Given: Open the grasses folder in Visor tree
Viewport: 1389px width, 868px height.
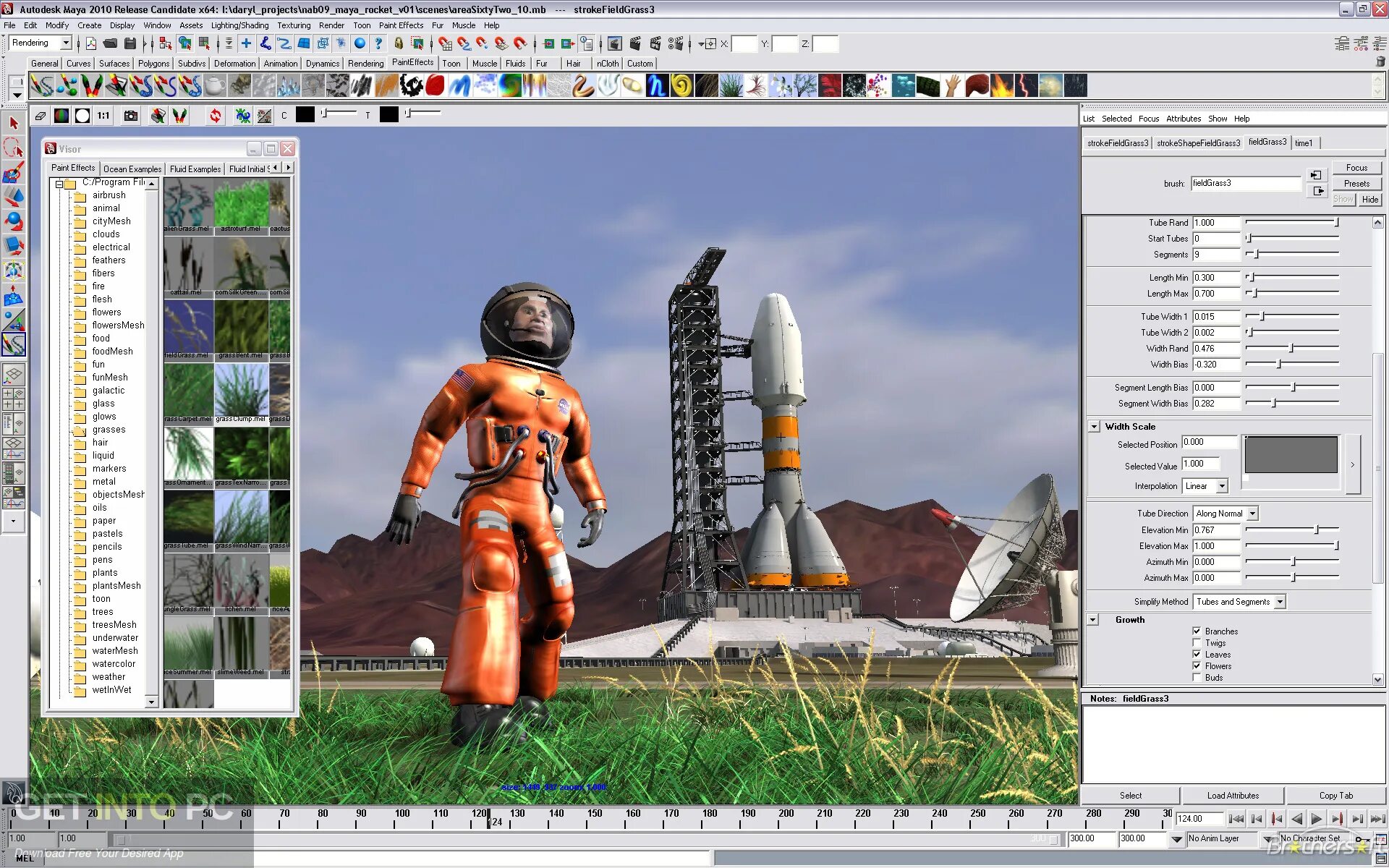Looking at the screenshot, I should click(109, 430).
